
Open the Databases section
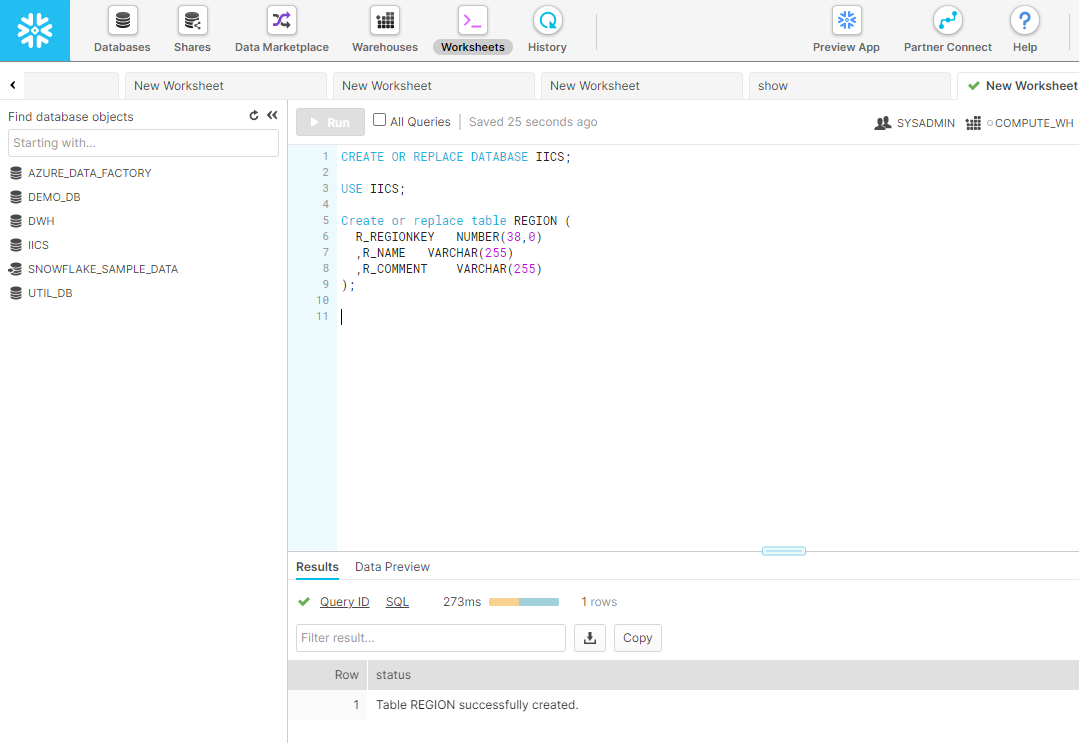point(121,30)
